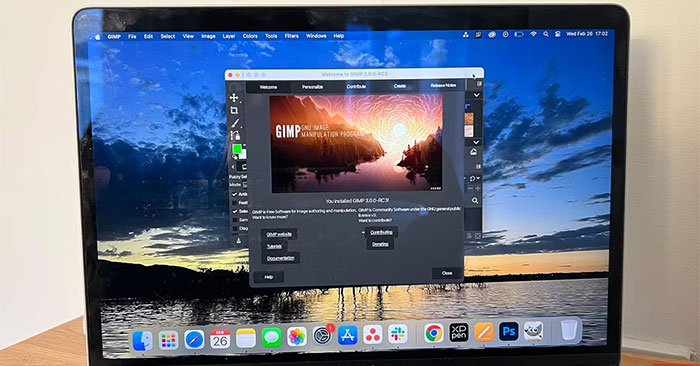Image resolution: width=700 pixels, height=366 pixels.
Task: Open Messages from the Dock
Action: coord(271,337)
